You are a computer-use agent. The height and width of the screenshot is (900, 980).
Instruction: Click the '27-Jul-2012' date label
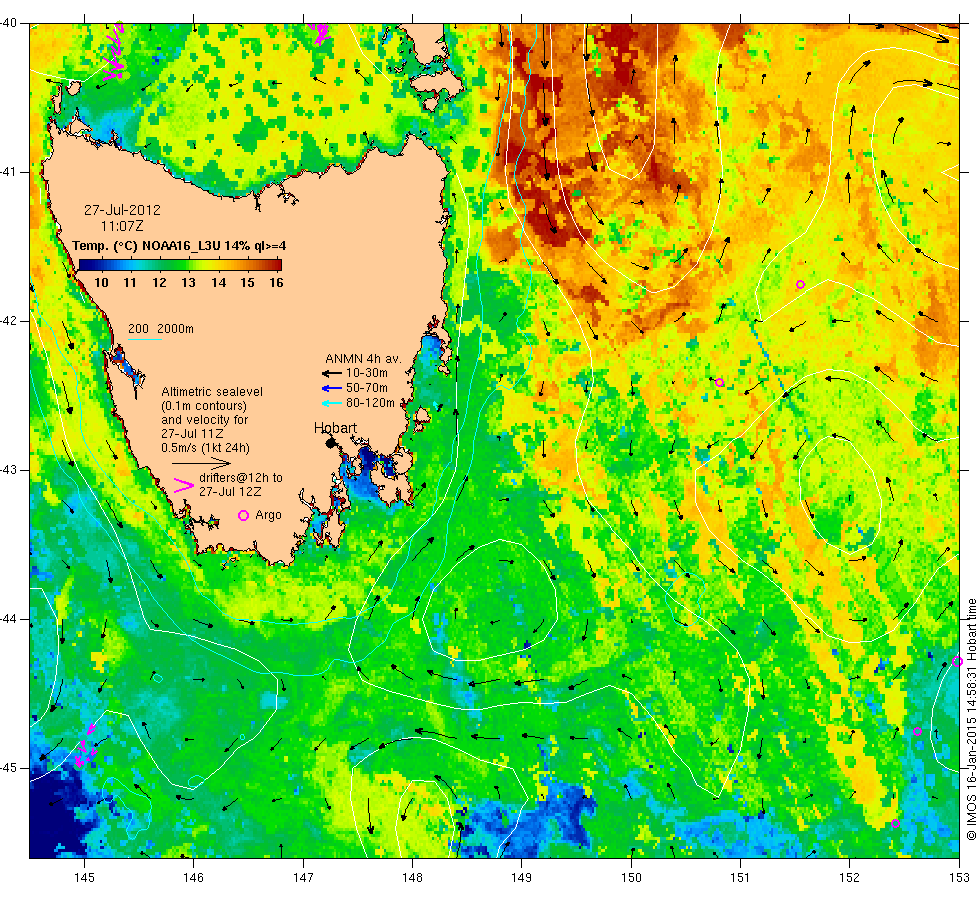pos(122,210)
